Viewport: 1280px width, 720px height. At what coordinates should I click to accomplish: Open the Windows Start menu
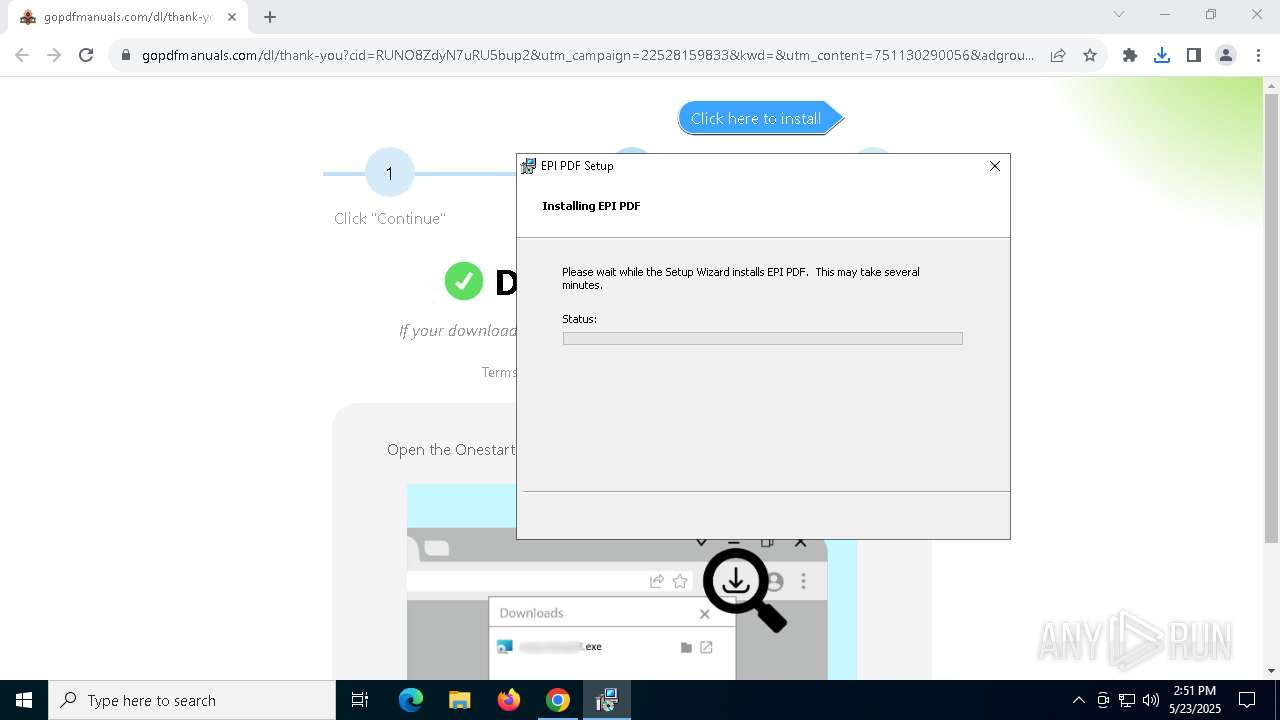click(x=24, y=700)
